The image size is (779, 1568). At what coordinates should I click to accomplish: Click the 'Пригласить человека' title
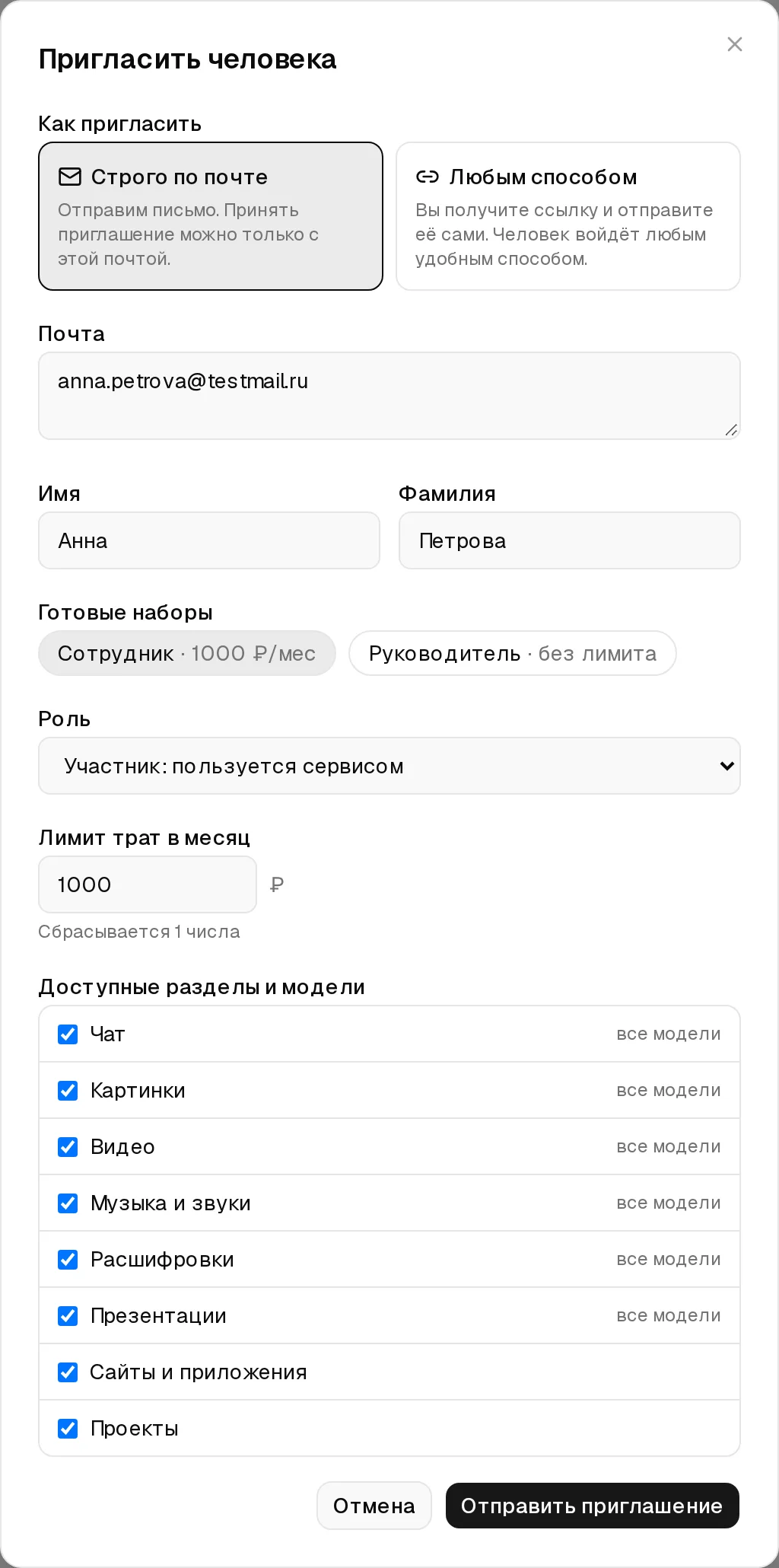pos(187,59)
